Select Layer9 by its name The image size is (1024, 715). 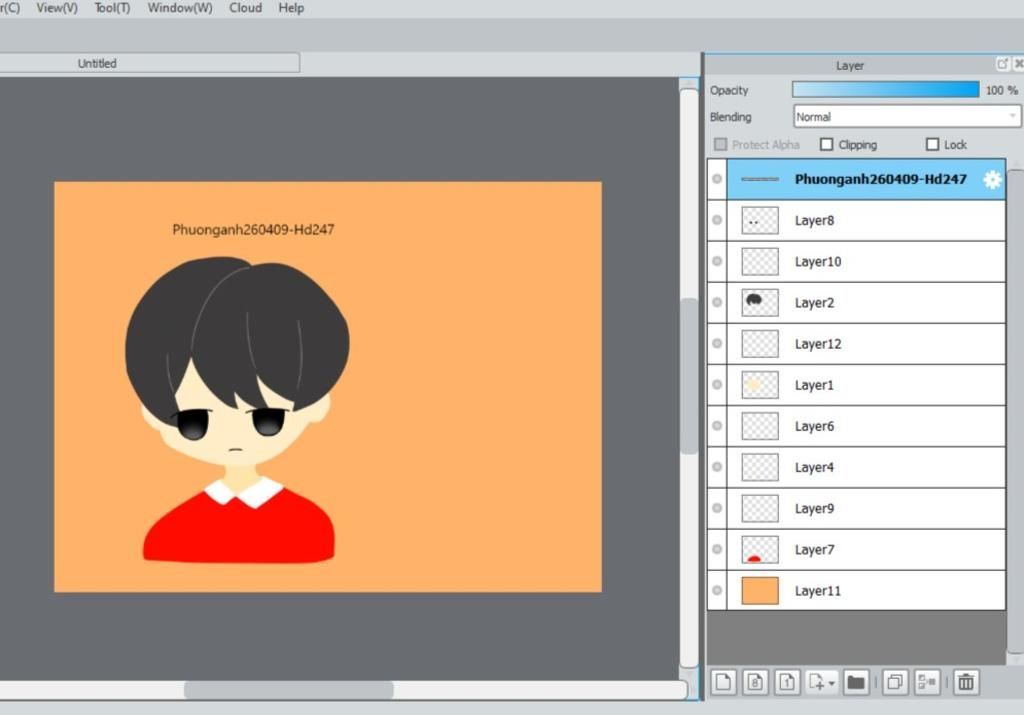(x=814, y=509)
